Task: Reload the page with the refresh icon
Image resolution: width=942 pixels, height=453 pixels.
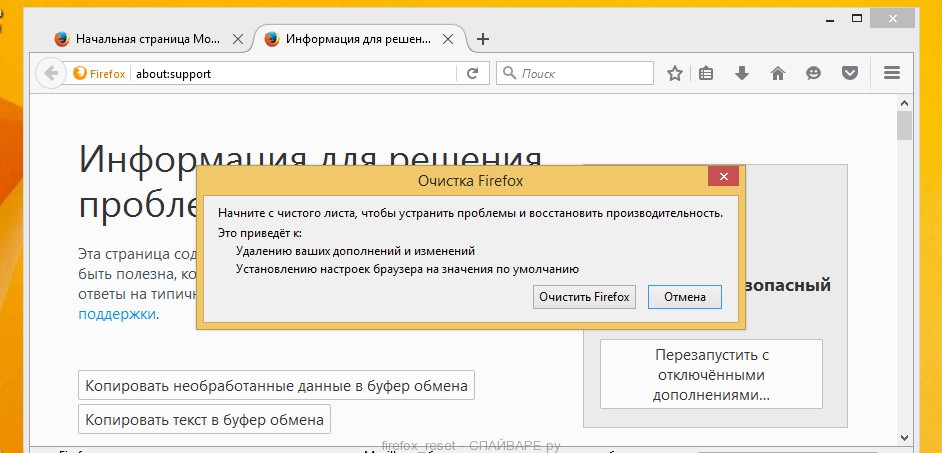Action: point(473,74)
